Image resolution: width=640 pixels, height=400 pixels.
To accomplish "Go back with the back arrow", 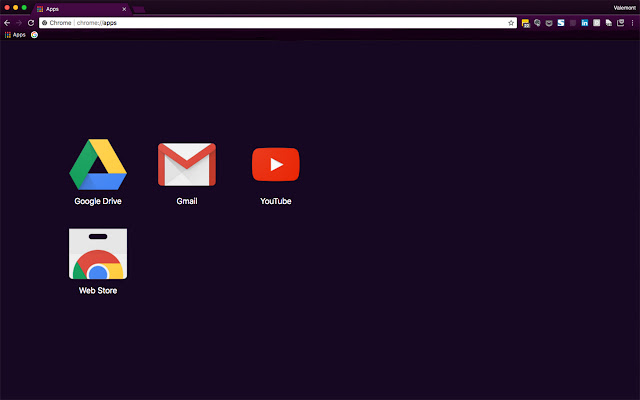I will [x=7, y=23].
